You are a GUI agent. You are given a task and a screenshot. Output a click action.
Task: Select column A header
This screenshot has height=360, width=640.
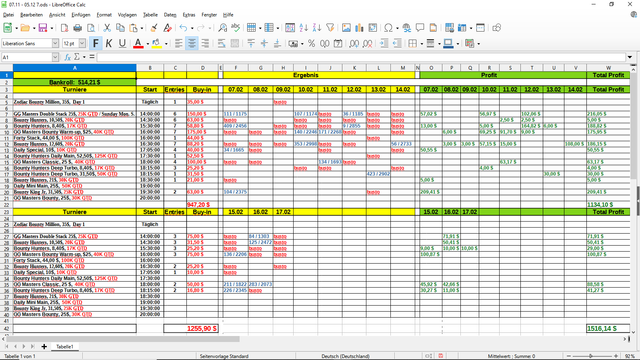[x=75, y=68]
